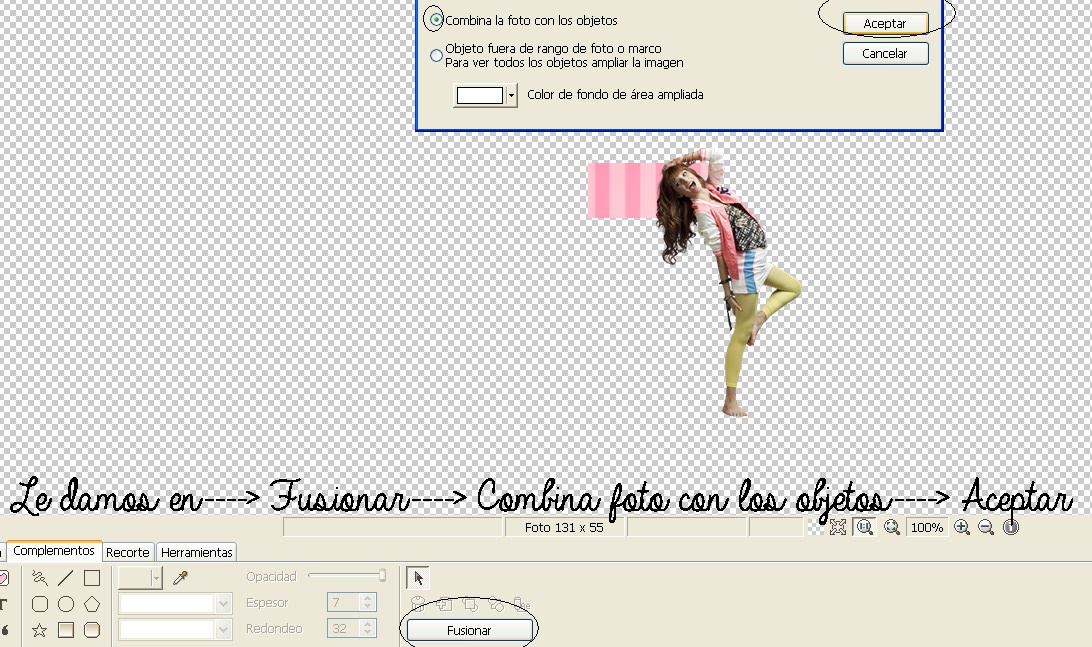Select the outline rounded-rectangle shape tool
Image resolution: width=1092 pixels, height=647 pixels.
[x=40, y=604]
